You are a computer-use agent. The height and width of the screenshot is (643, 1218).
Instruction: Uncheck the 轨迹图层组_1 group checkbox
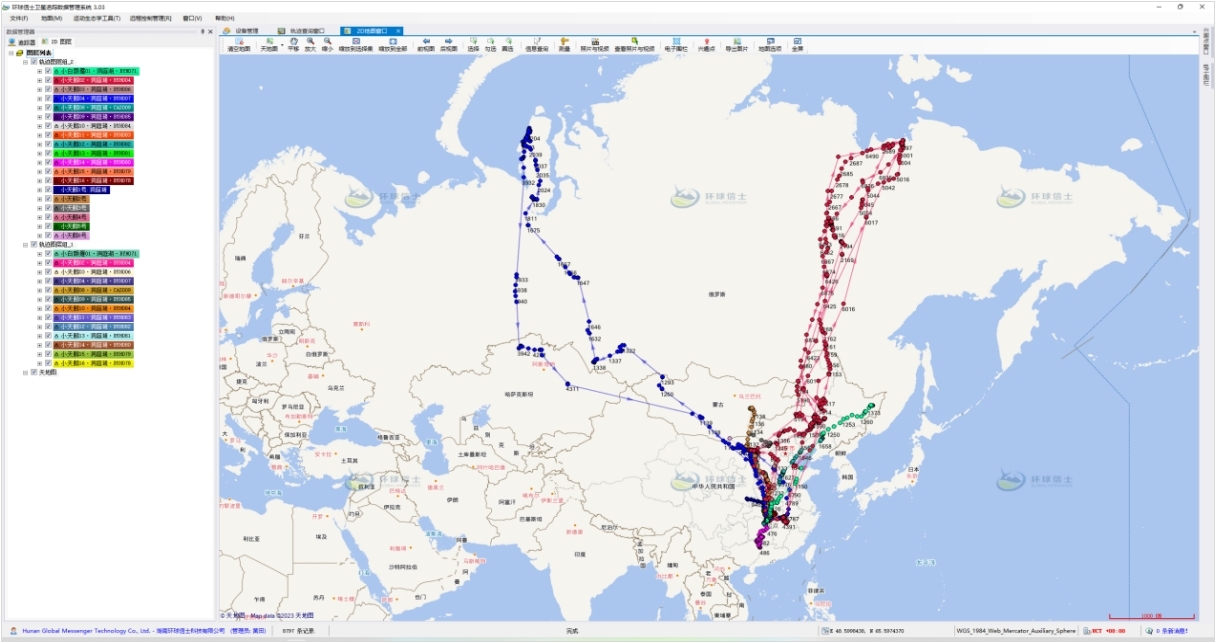[33, 244]
